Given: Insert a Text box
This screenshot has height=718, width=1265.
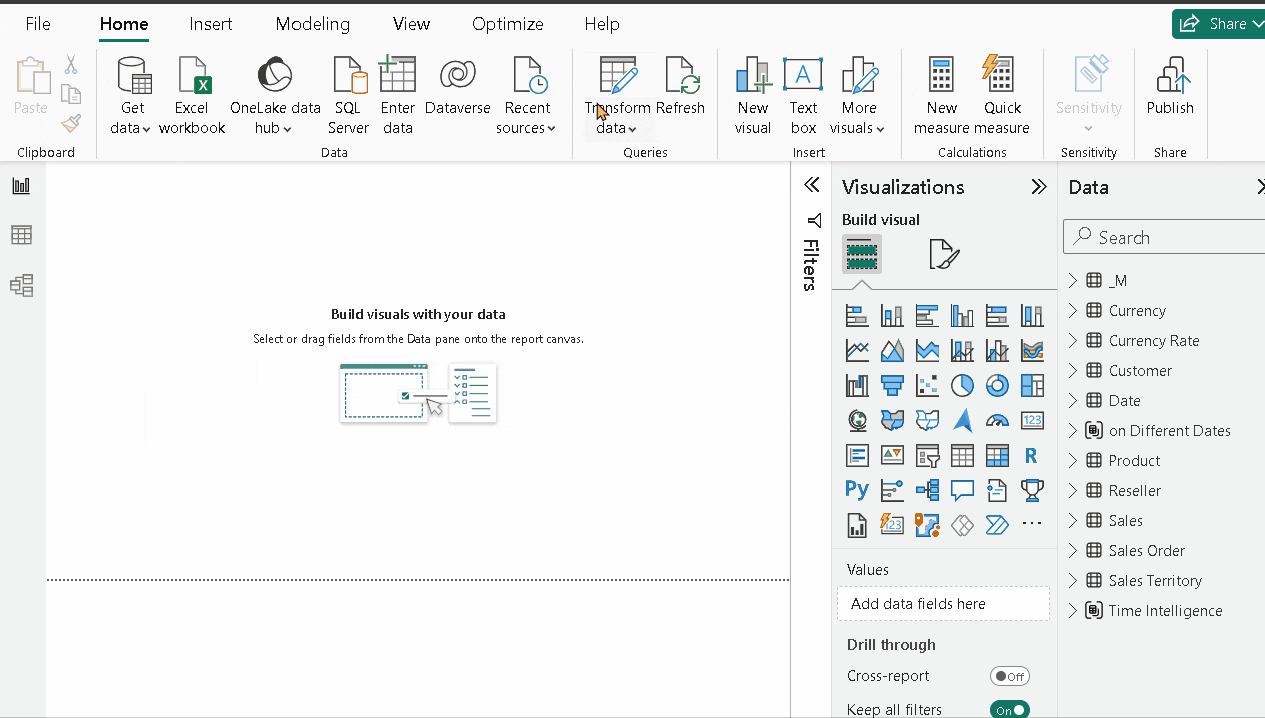Looking at the screenshot, I should click(803, 96).
